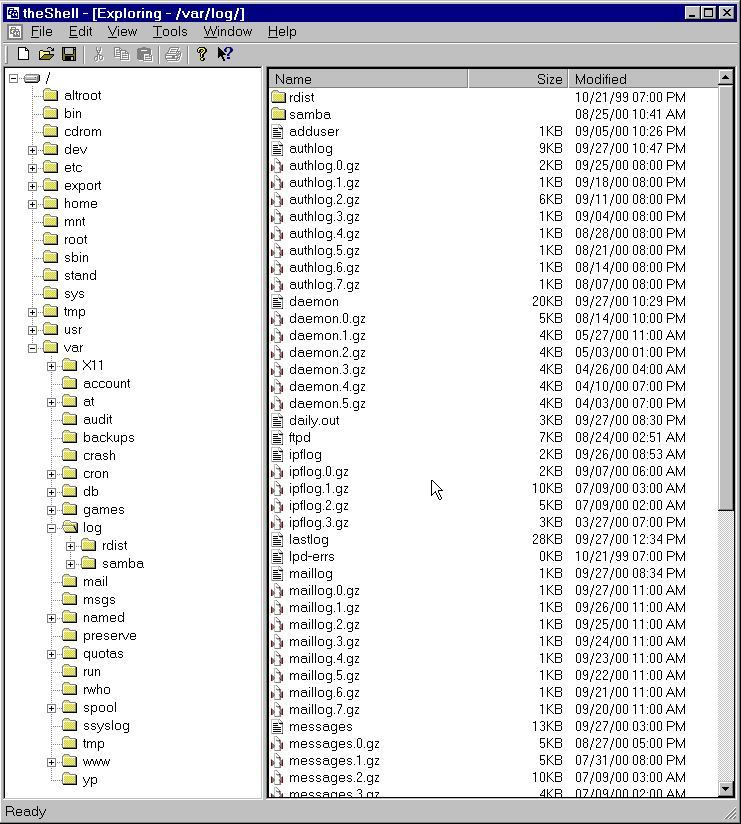Activate the context help pointer icon
This screenshot has width=741, height=824.
pos(225,54)
